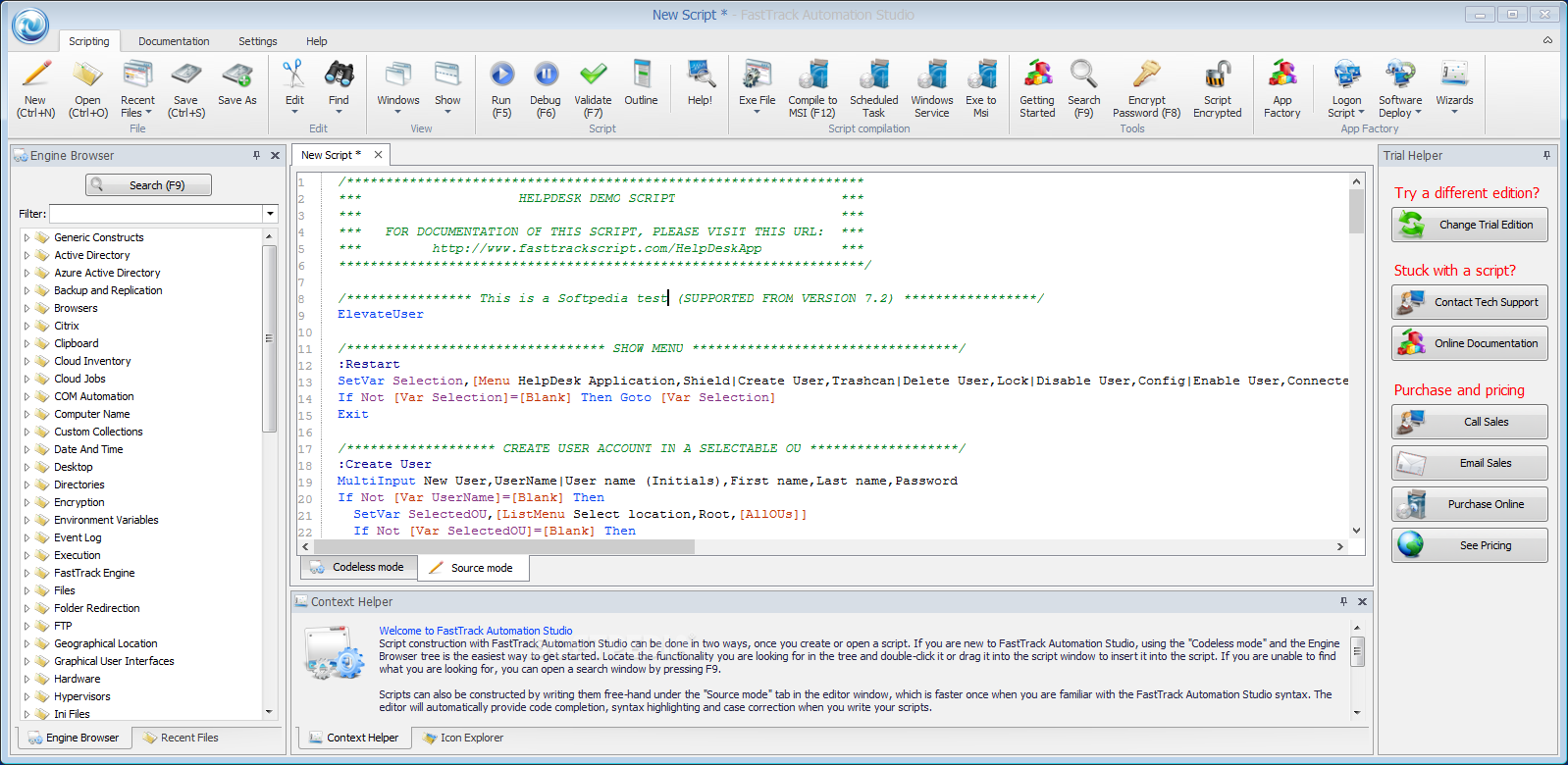Open Search (F9) tool in ribbon
The height and width of the screenshot is (765, 1568).
click(1084, 88)
